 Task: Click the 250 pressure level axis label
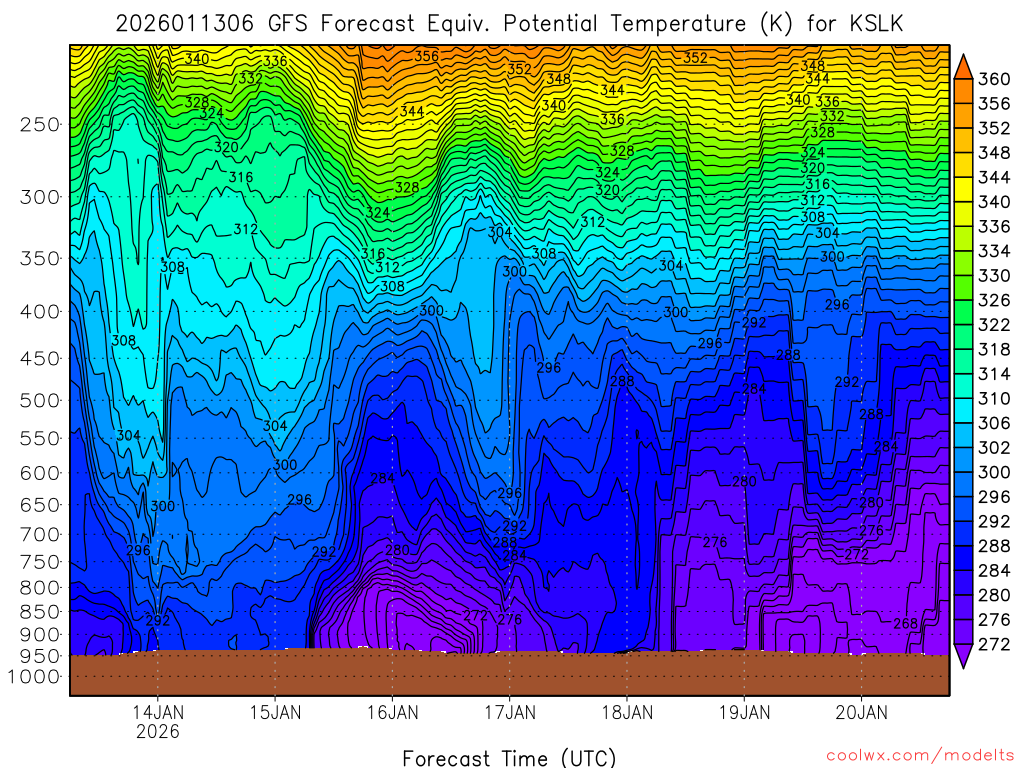point(40,124)
